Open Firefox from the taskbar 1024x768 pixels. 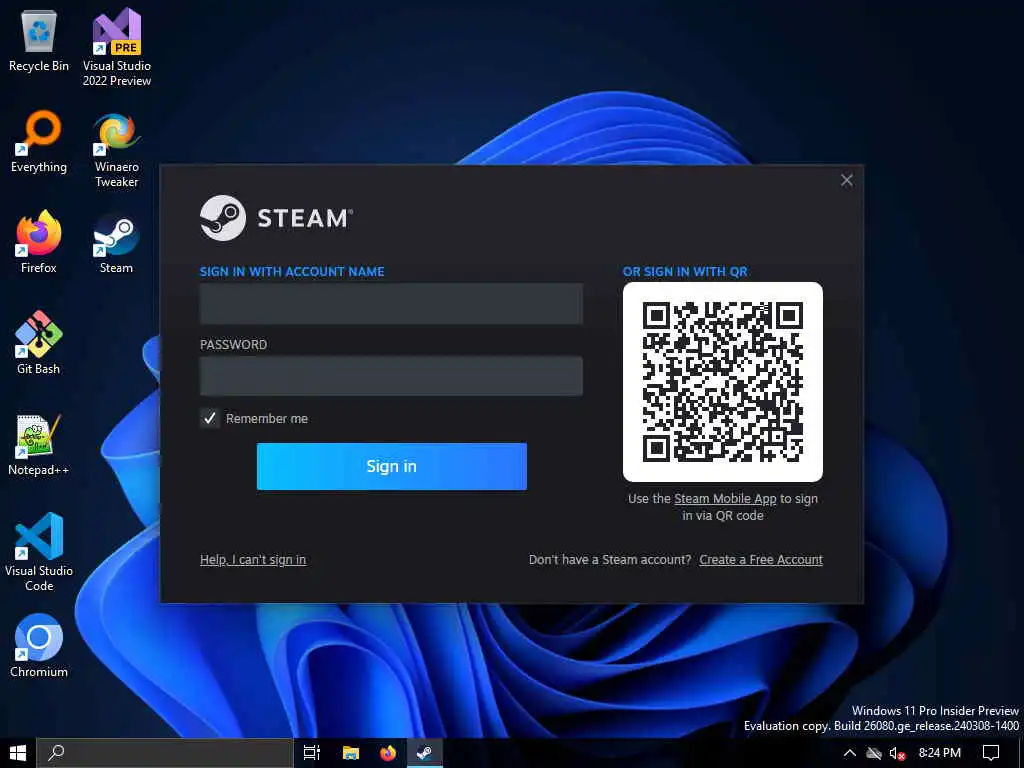pyautogui.click(x=388, y=753)
